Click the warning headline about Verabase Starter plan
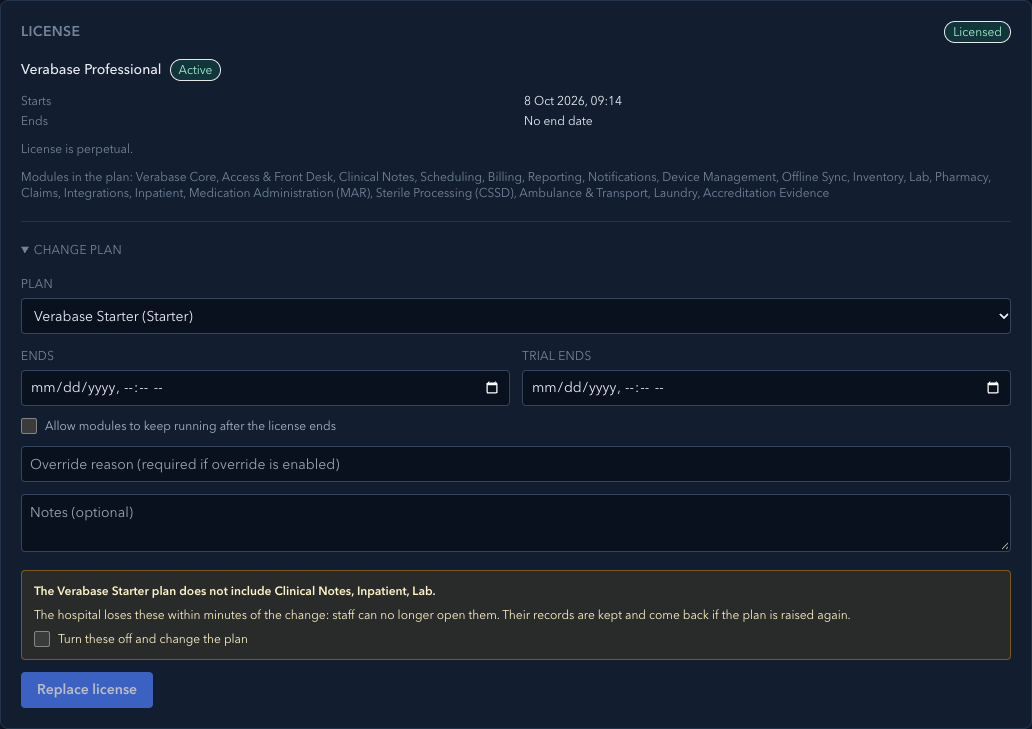 tap(234, 591)
